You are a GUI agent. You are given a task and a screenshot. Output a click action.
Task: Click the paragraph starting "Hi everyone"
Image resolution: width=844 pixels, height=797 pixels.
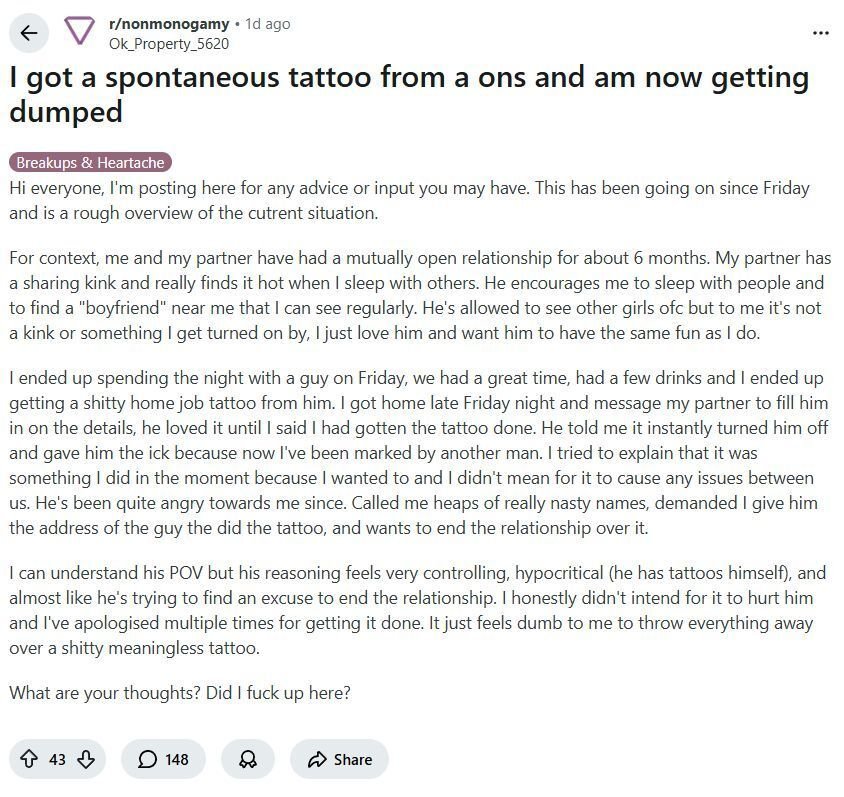click(x=408, y=199)
